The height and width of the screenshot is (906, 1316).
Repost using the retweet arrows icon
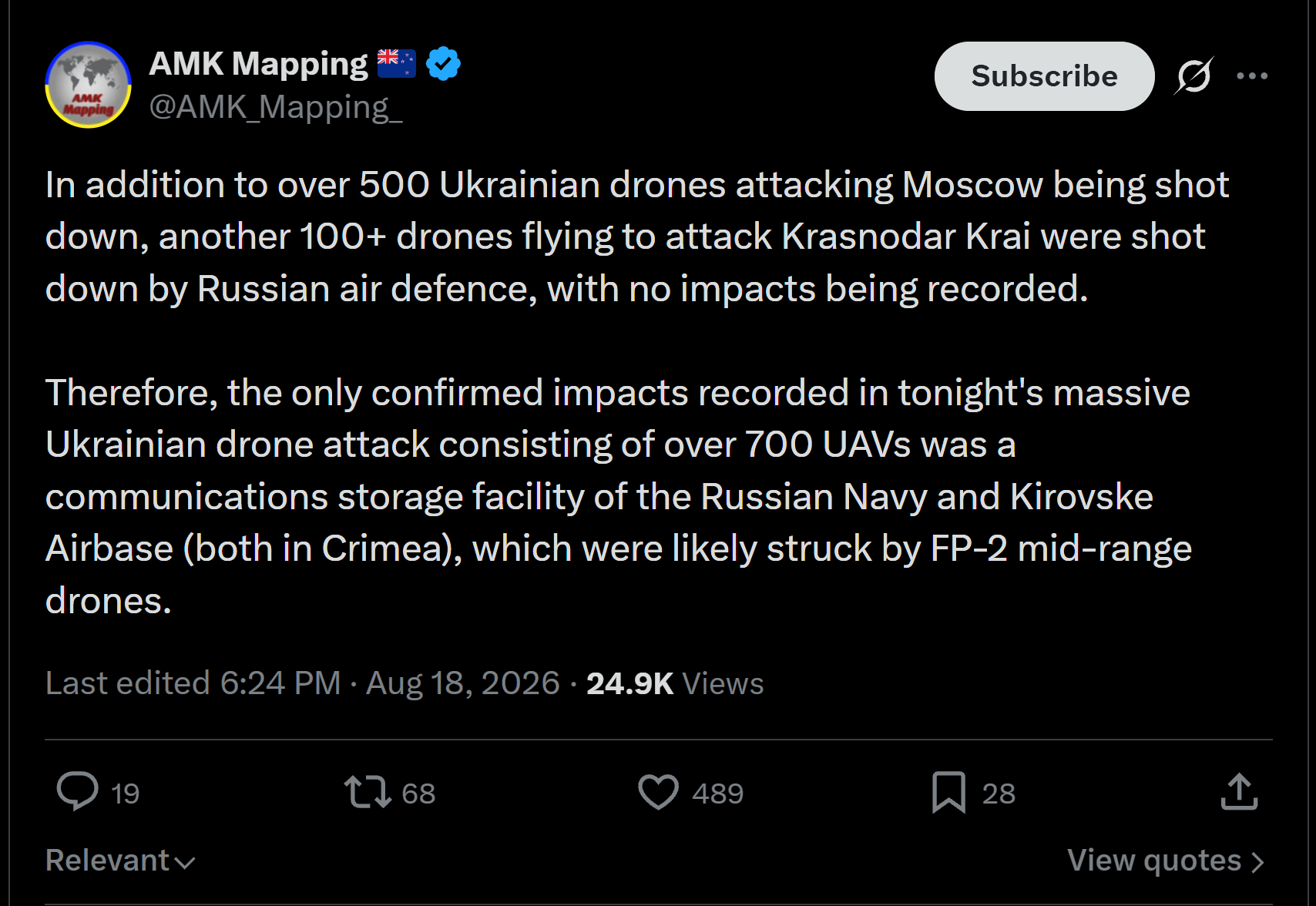click(368, 792)
